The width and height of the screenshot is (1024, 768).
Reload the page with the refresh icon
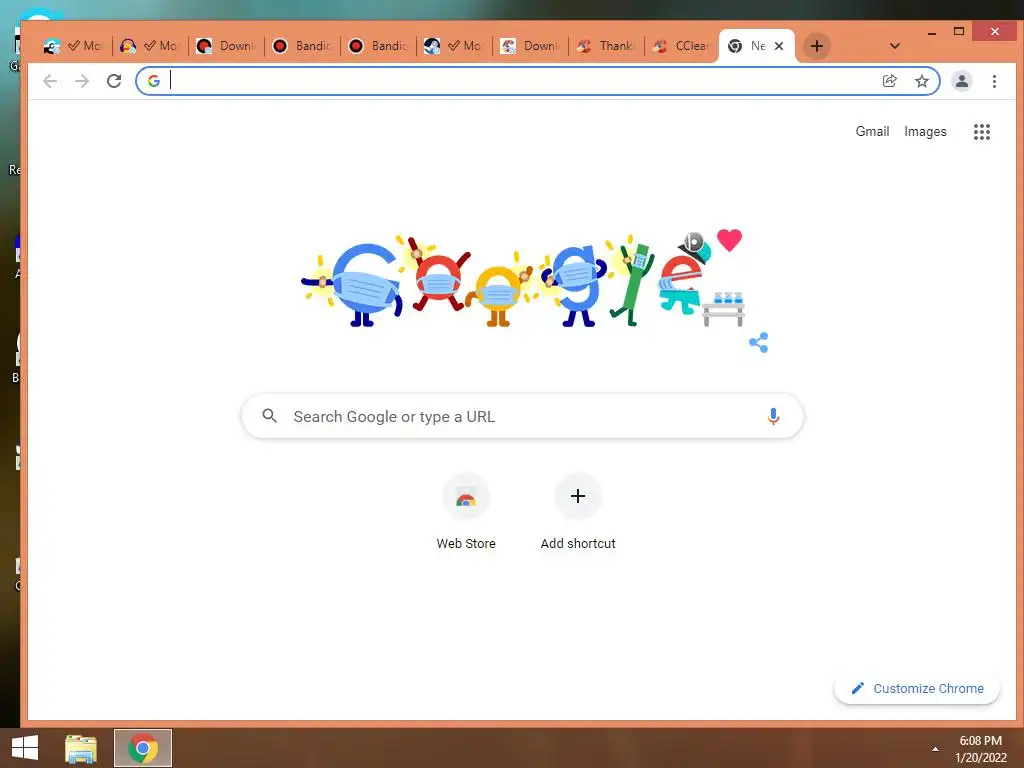coord(114,81)
